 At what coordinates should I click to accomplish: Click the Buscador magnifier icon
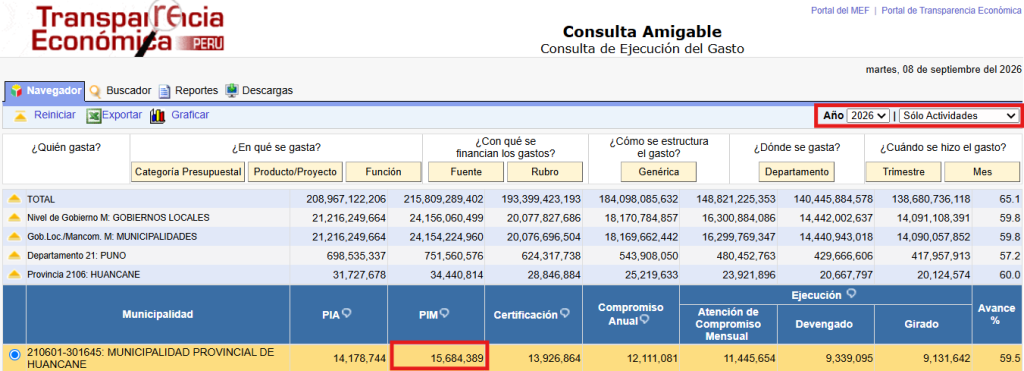(x=96, y=91)
